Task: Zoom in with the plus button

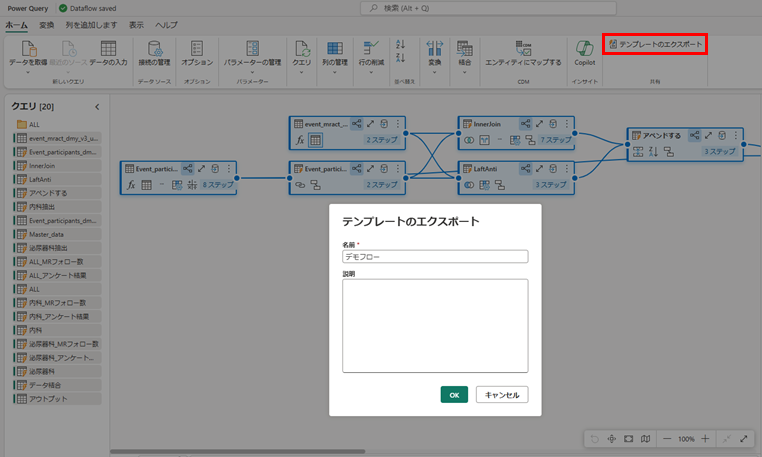Action: (705, 439)
